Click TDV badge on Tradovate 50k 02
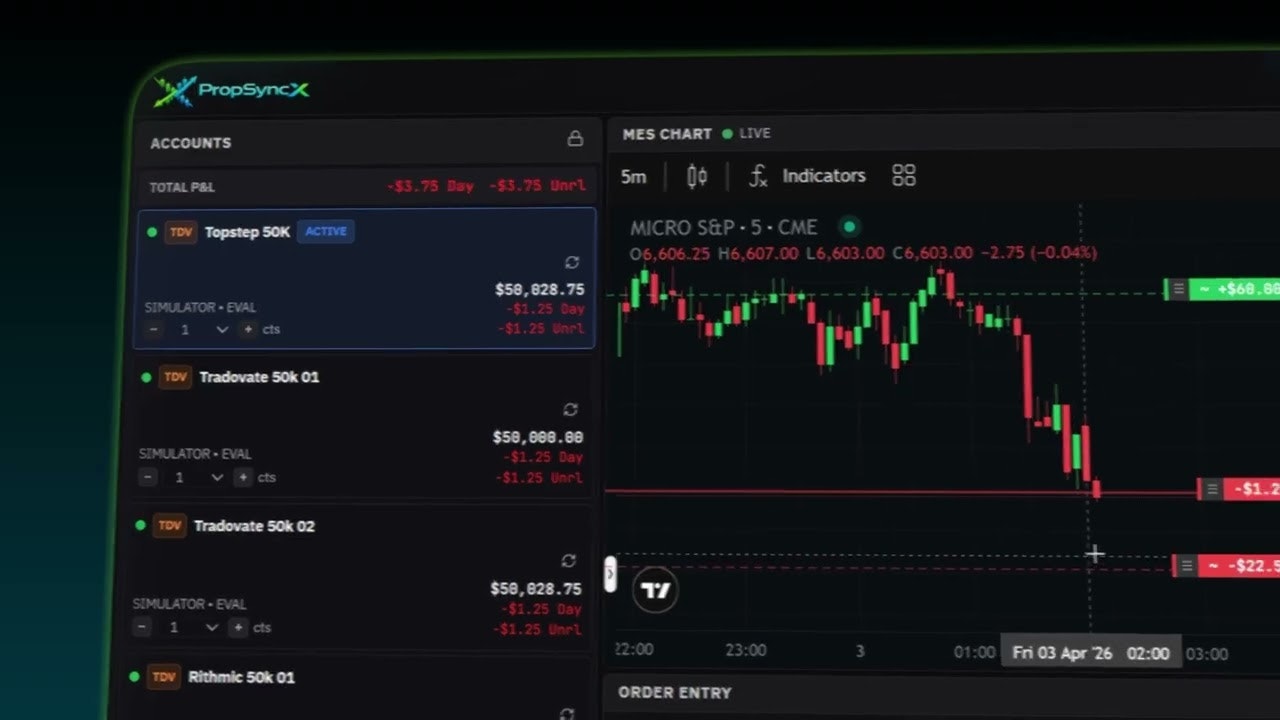 (169, 526)
